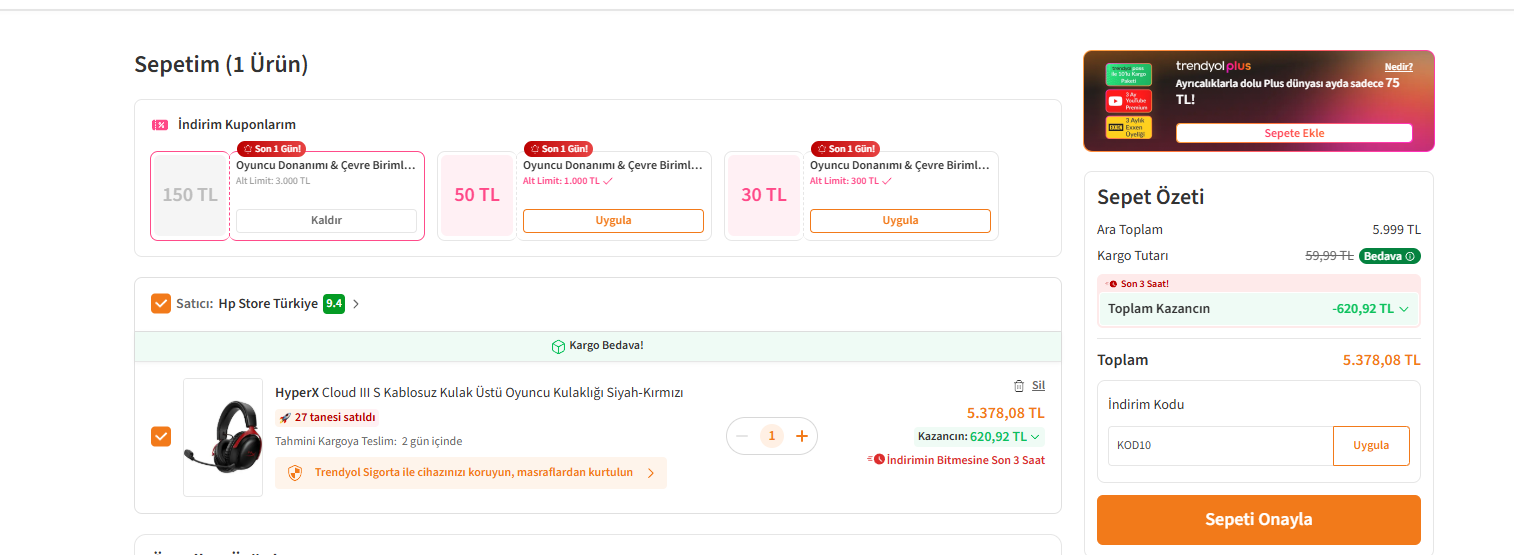The image size is (1514, 555).
Task: Click the Sepetim (1 Ürün) heading
Action: [x=221, y=65]
